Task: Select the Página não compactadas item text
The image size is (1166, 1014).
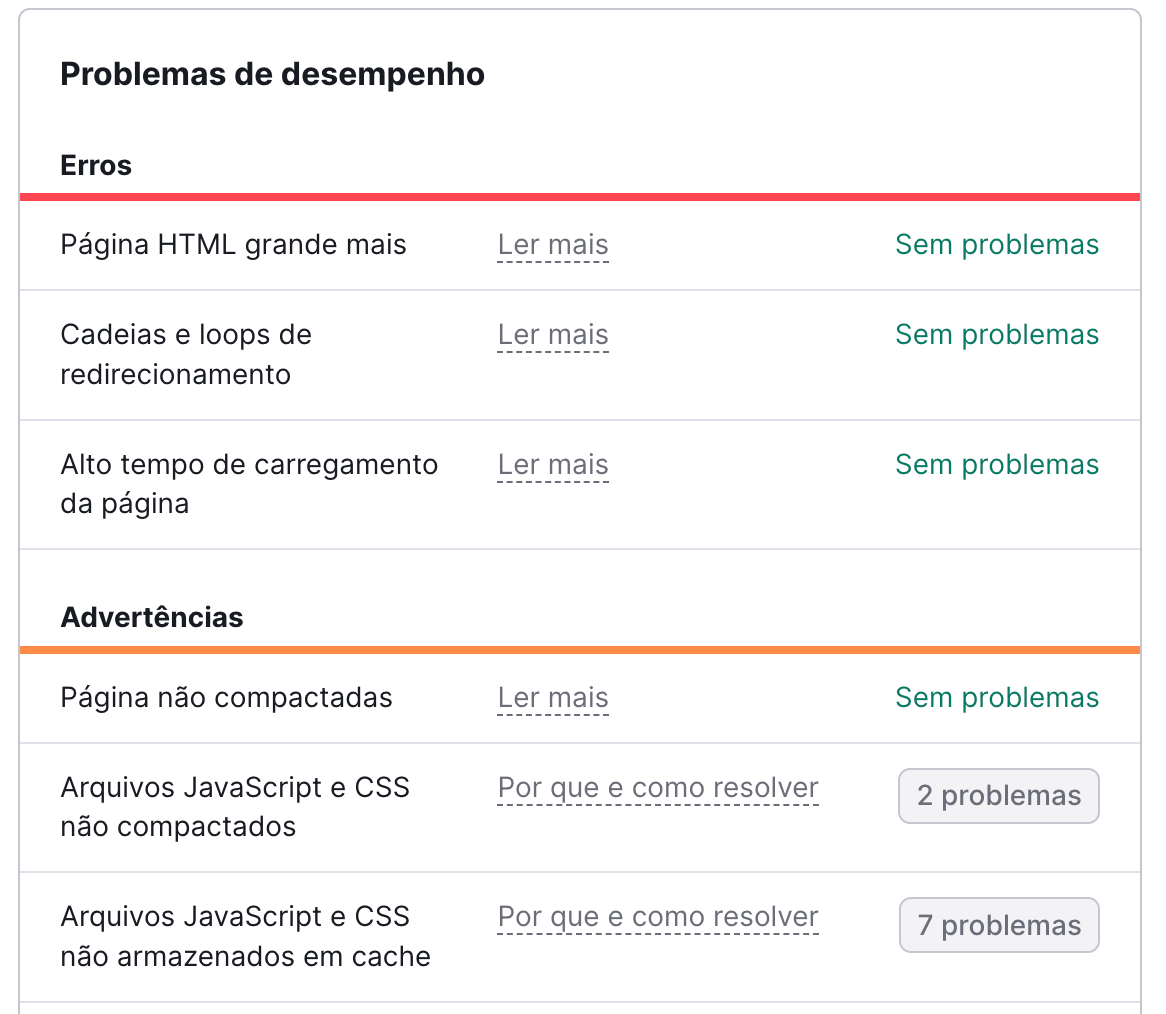Action: 225,697
